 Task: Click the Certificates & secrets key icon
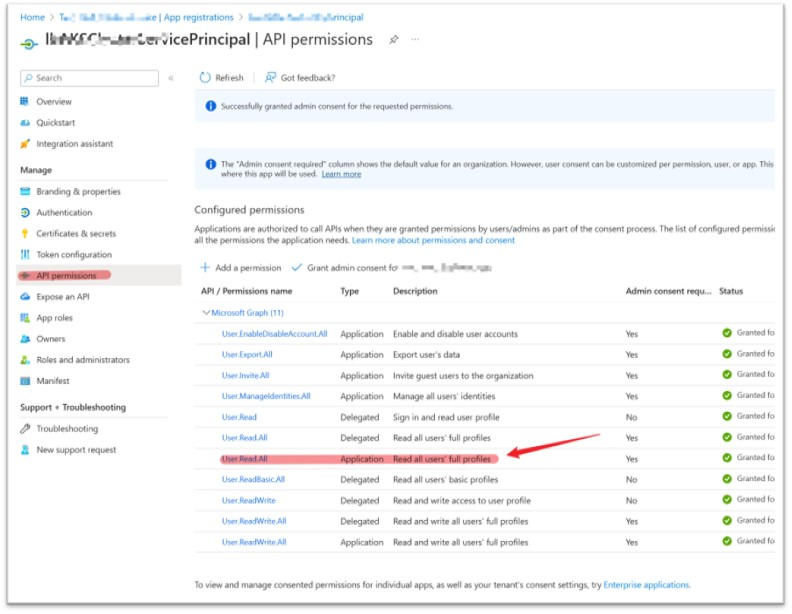click(26, 234)
